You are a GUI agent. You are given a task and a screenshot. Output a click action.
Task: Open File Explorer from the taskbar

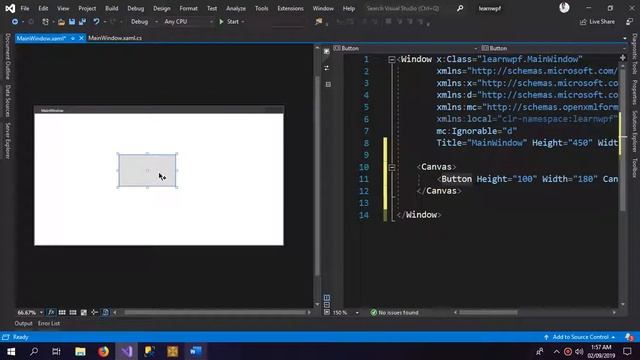point(80,351)
